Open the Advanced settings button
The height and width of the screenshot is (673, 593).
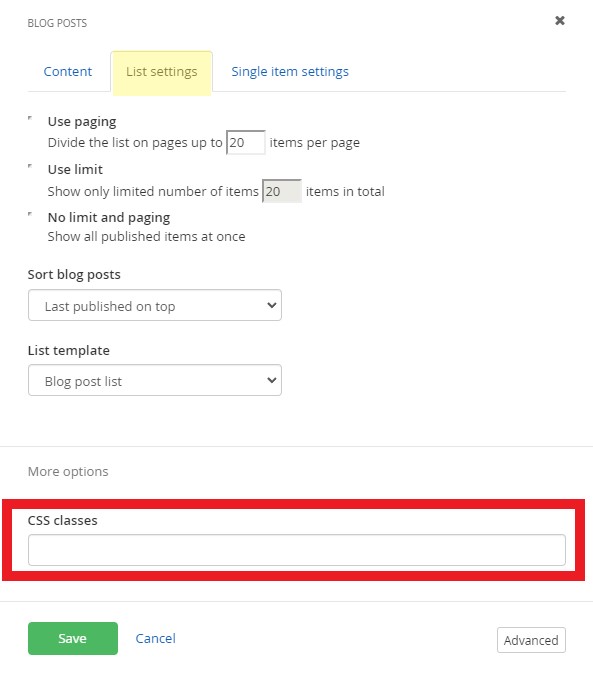point(531,640)
